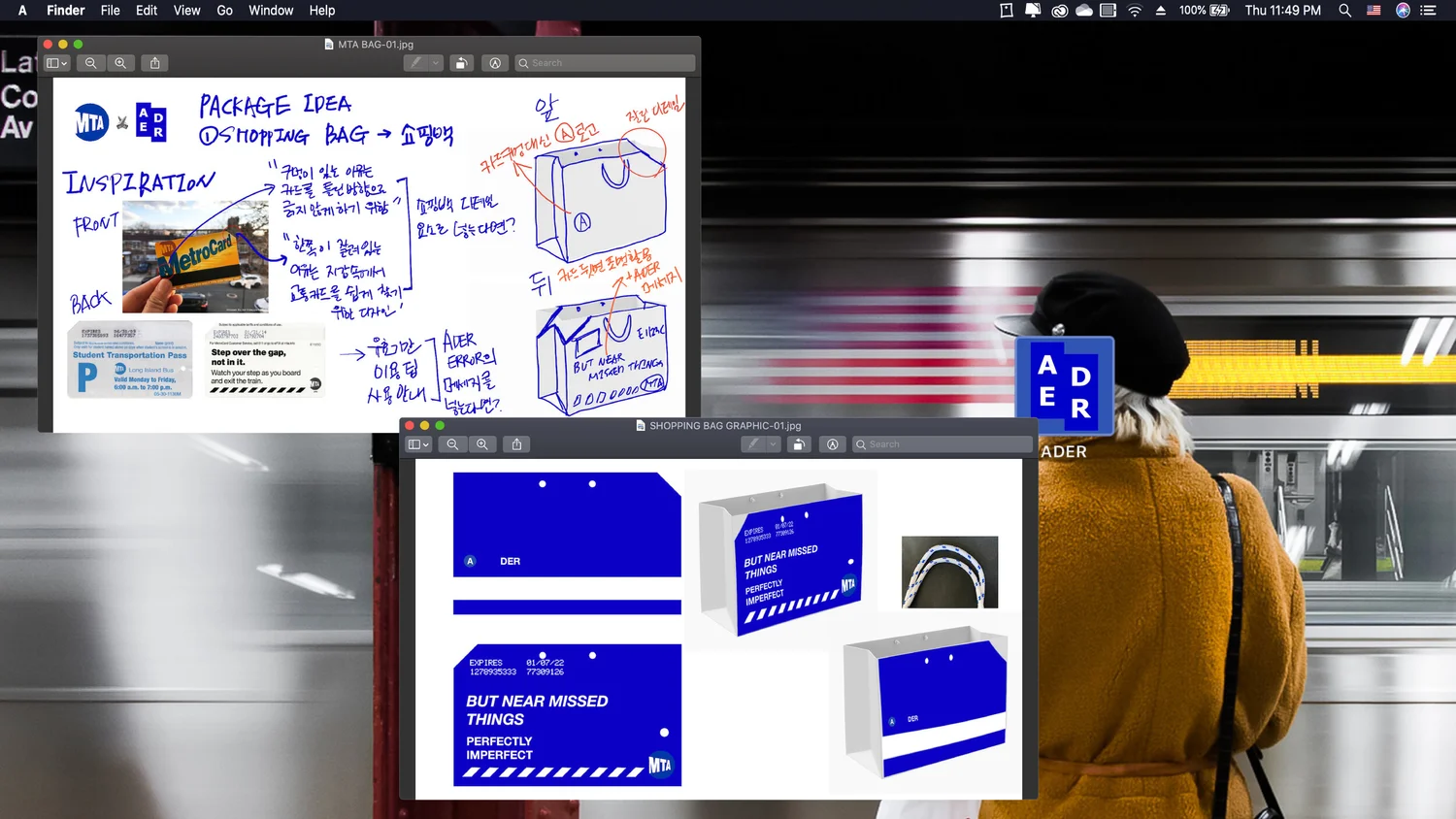Open Wi-Fi status menu
The image size is (1456, 819).
point(1135,11)
